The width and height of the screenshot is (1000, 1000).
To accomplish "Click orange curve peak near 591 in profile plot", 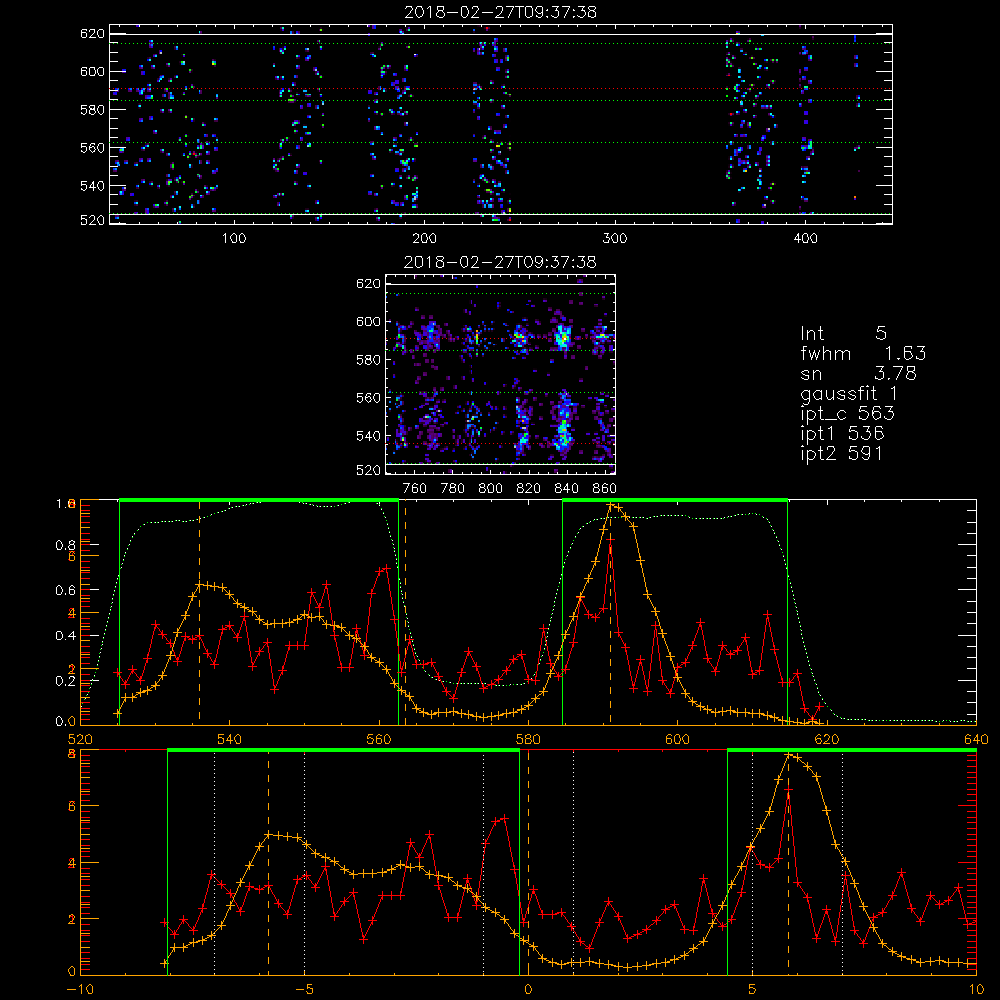I will [611, 505].
